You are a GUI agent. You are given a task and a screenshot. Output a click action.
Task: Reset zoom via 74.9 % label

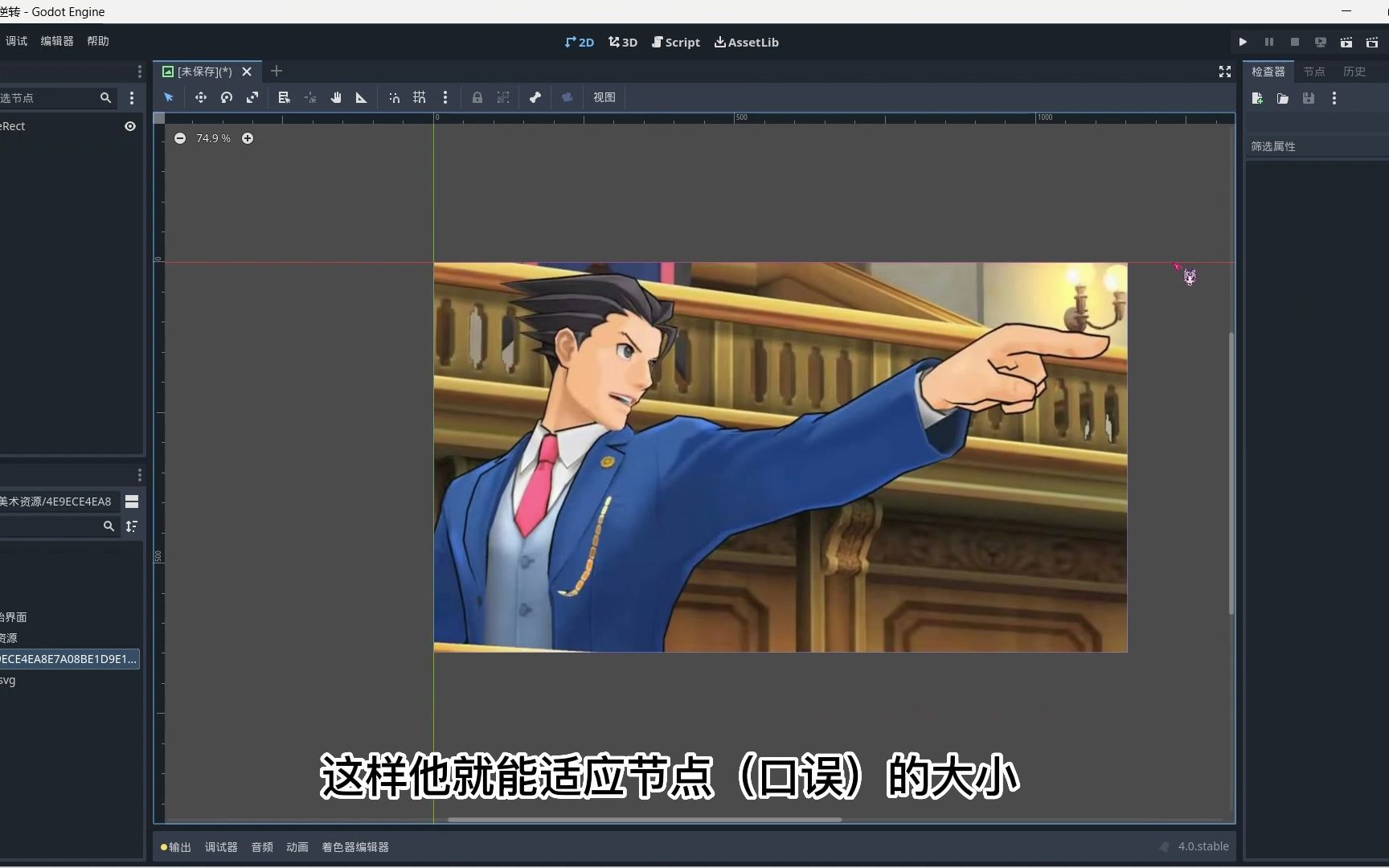point(213,138)
